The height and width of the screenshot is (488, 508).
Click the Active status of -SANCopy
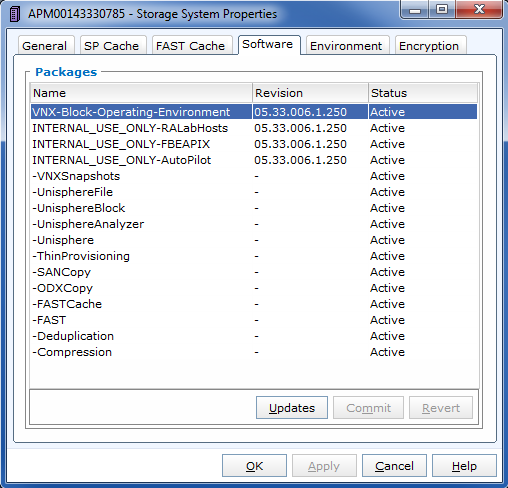pos(387,272)
